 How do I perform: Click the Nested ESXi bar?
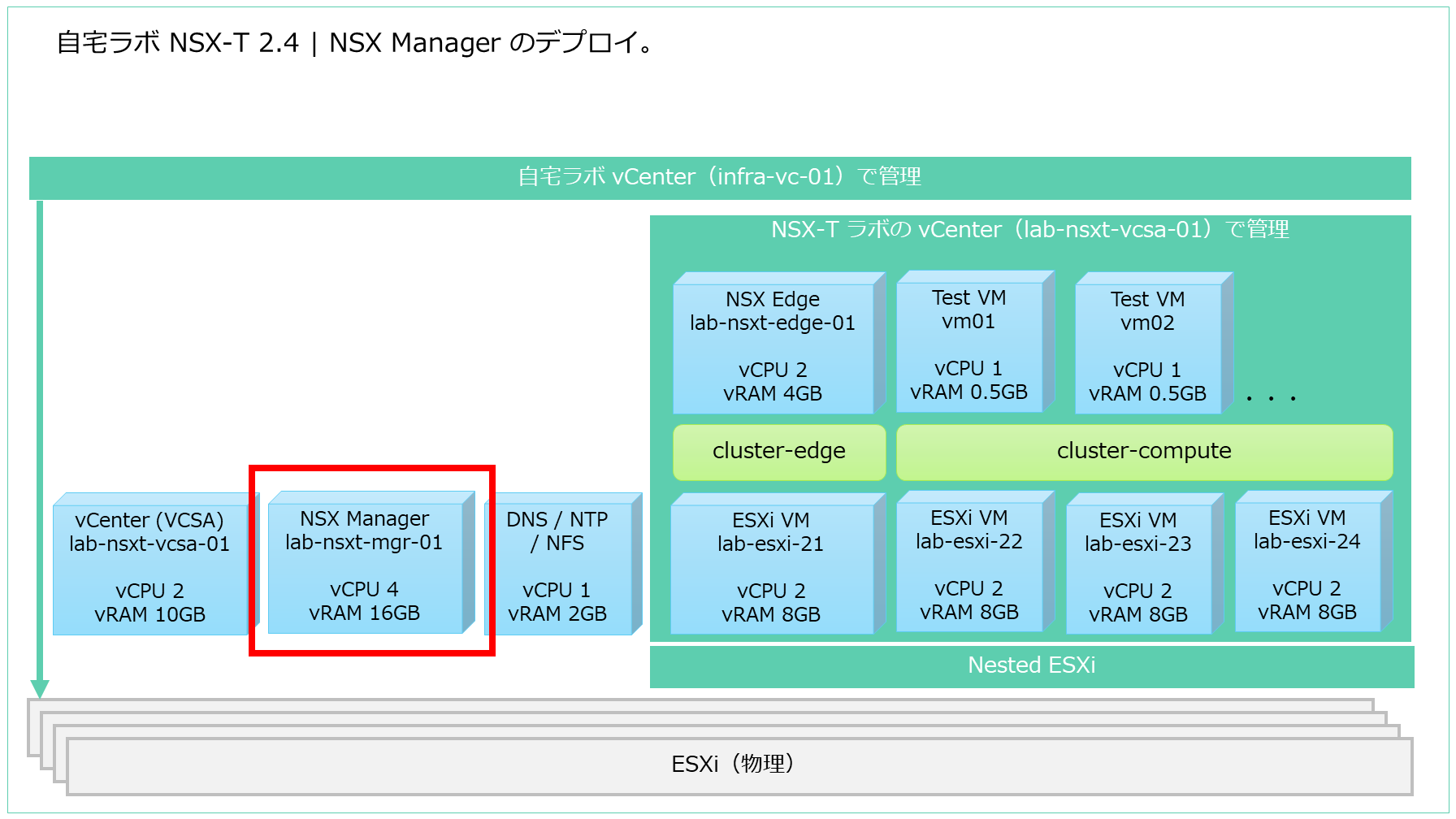[x=1032, y=666]
